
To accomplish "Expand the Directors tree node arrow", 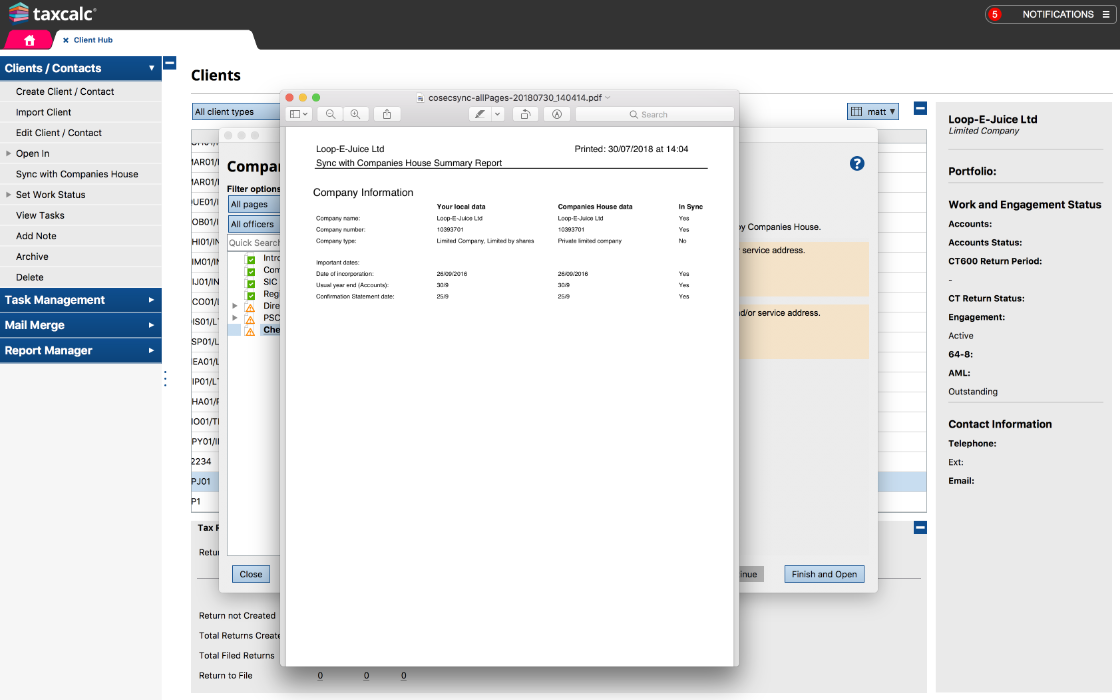I will 235,306.
